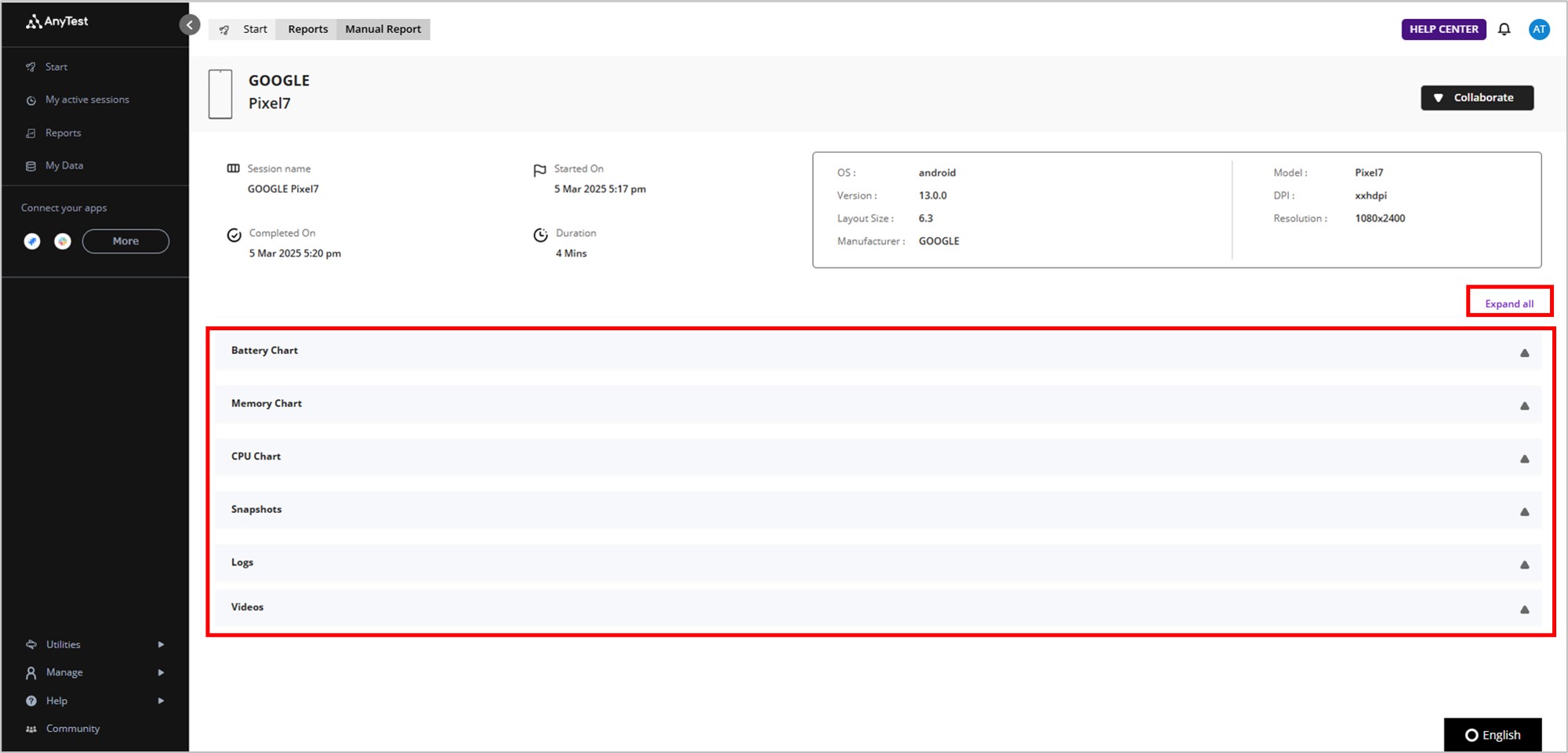Open notifications bell
Viewport: 1568px width, 753px height.
[1504, 29]
